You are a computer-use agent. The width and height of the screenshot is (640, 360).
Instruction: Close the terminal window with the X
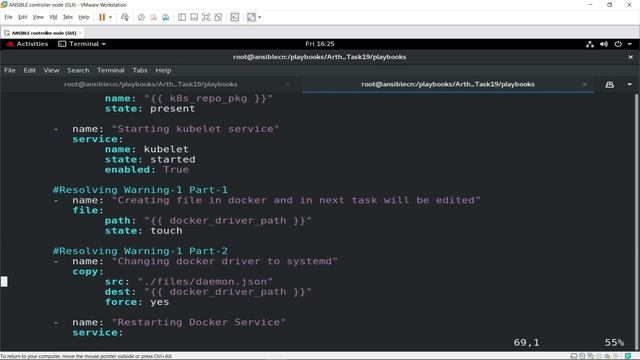[630, 57]
